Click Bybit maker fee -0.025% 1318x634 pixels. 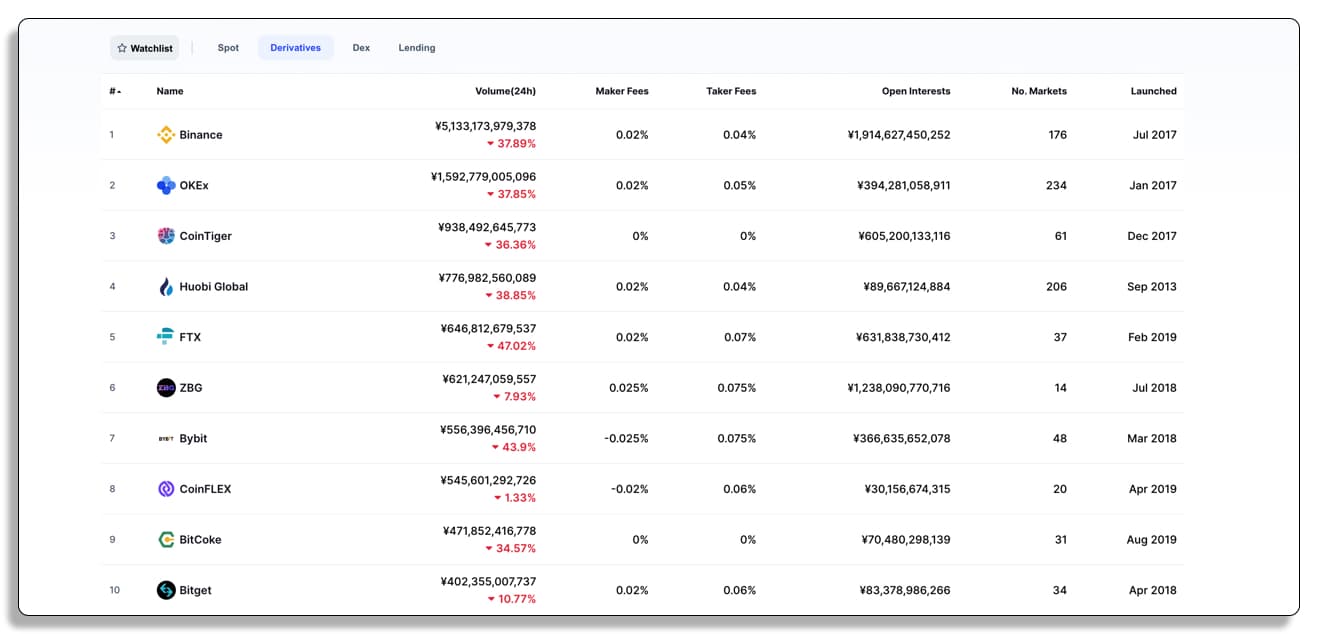627,439
